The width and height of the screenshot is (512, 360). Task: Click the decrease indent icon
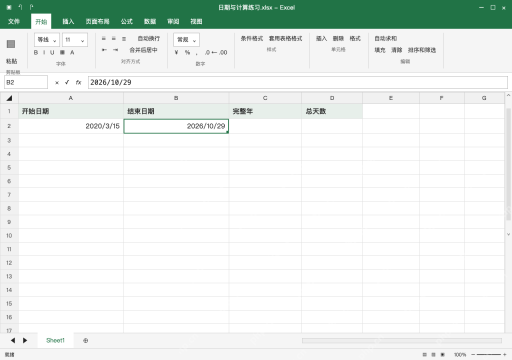[x=104, y=50]
